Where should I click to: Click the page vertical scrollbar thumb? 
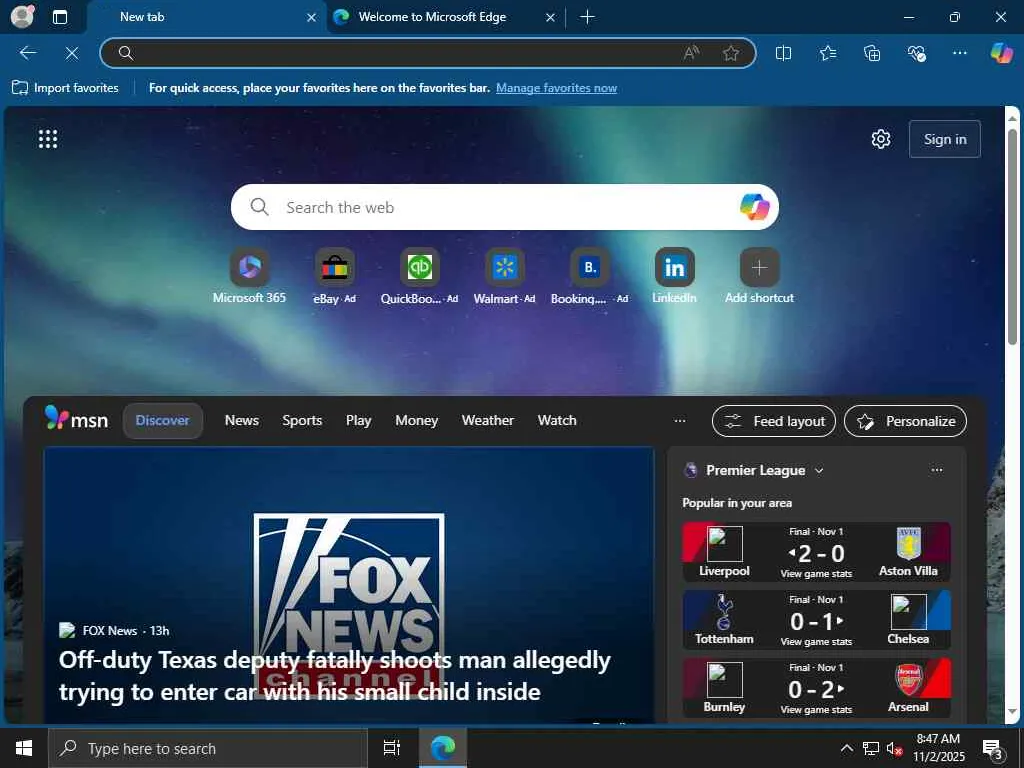point(1012,235)
